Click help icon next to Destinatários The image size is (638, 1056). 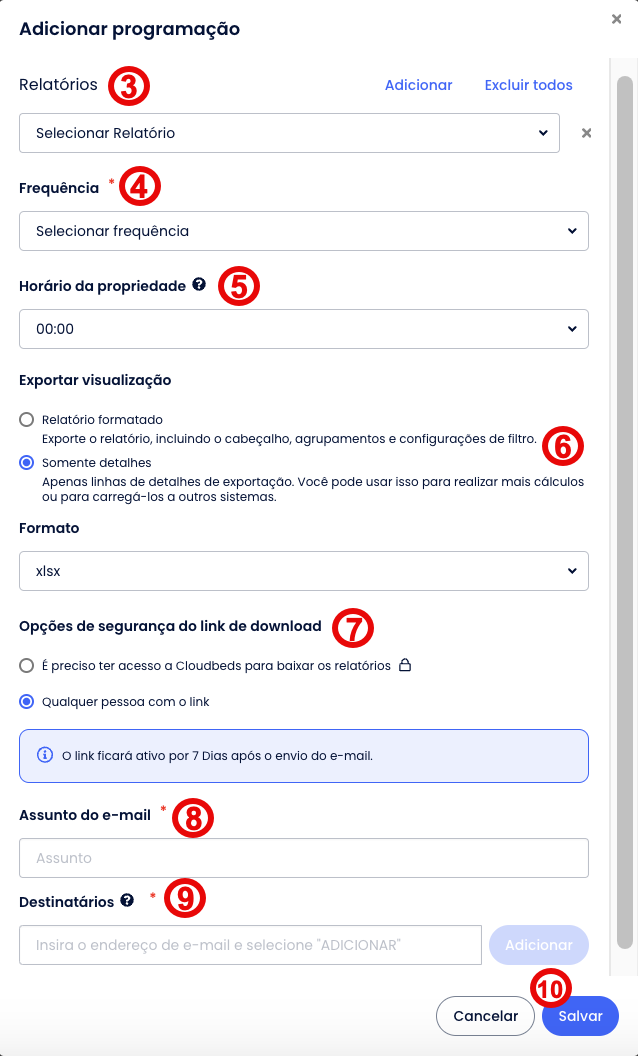pyautogui.click(x=127, y=900)
